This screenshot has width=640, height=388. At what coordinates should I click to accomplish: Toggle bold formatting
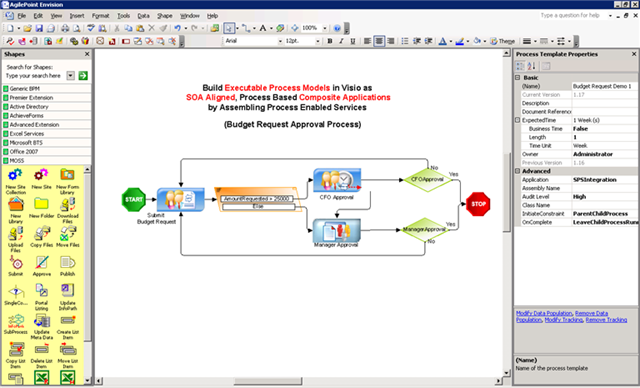tap(330, 41)
